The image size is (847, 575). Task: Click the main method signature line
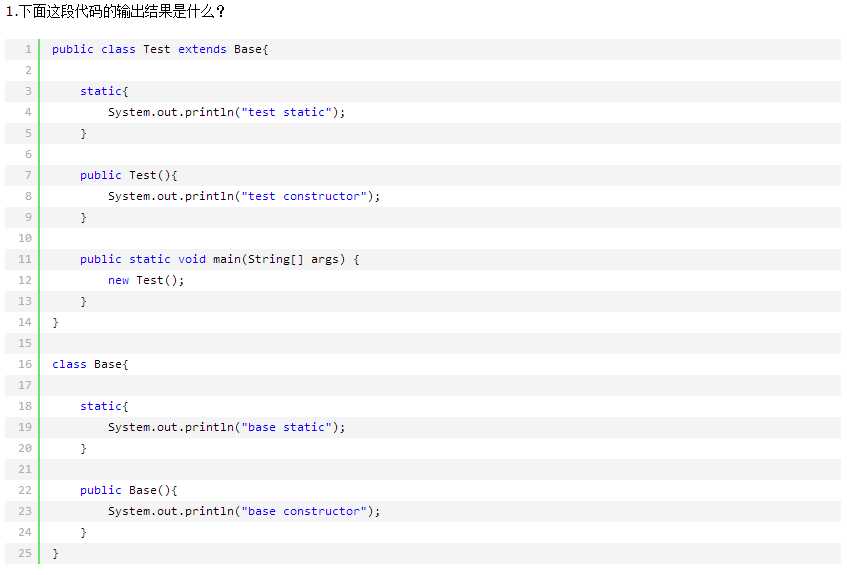coord(220,259)
